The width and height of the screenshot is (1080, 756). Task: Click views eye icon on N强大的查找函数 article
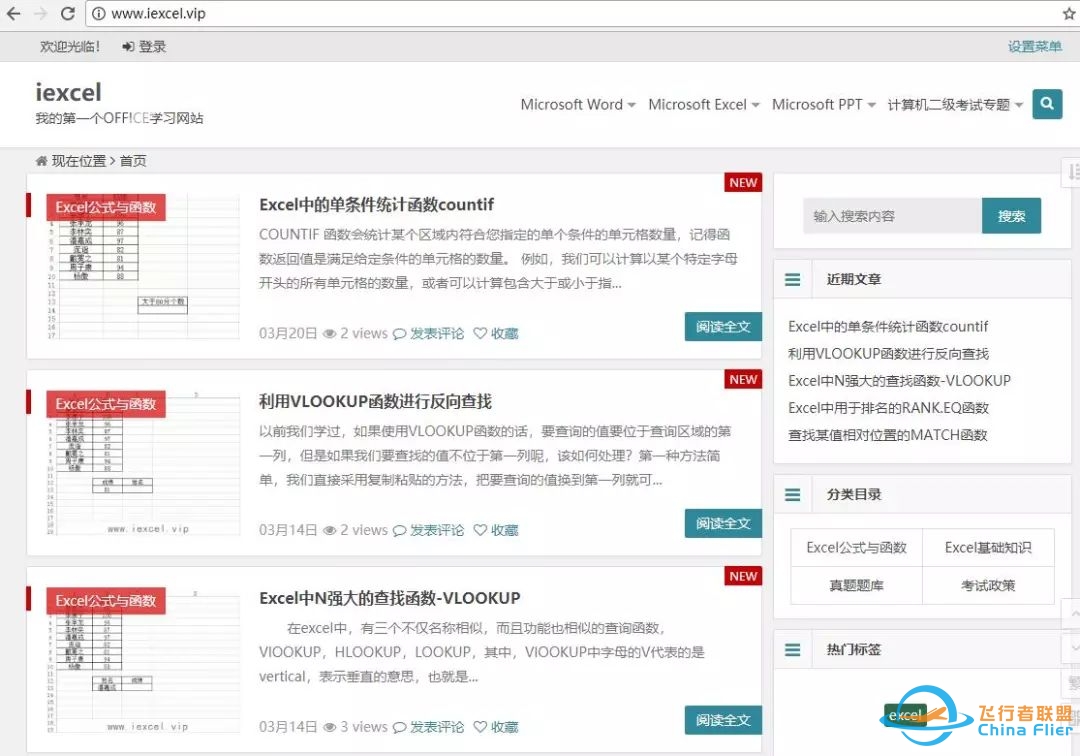[x=330, y=728]
